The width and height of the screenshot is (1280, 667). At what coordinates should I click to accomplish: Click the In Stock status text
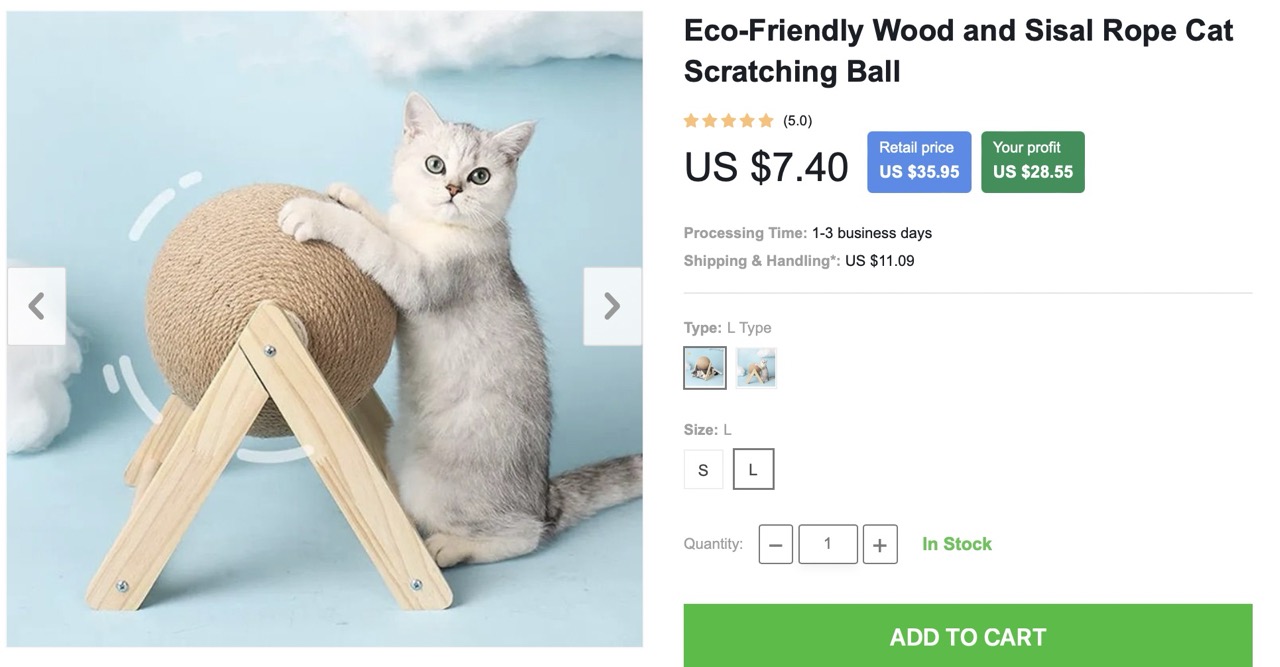(x=957, y=544)
